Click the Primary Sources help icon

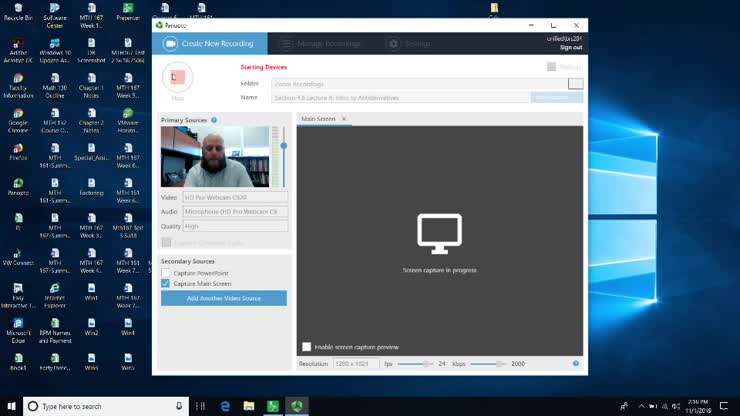tap(214, 120)
